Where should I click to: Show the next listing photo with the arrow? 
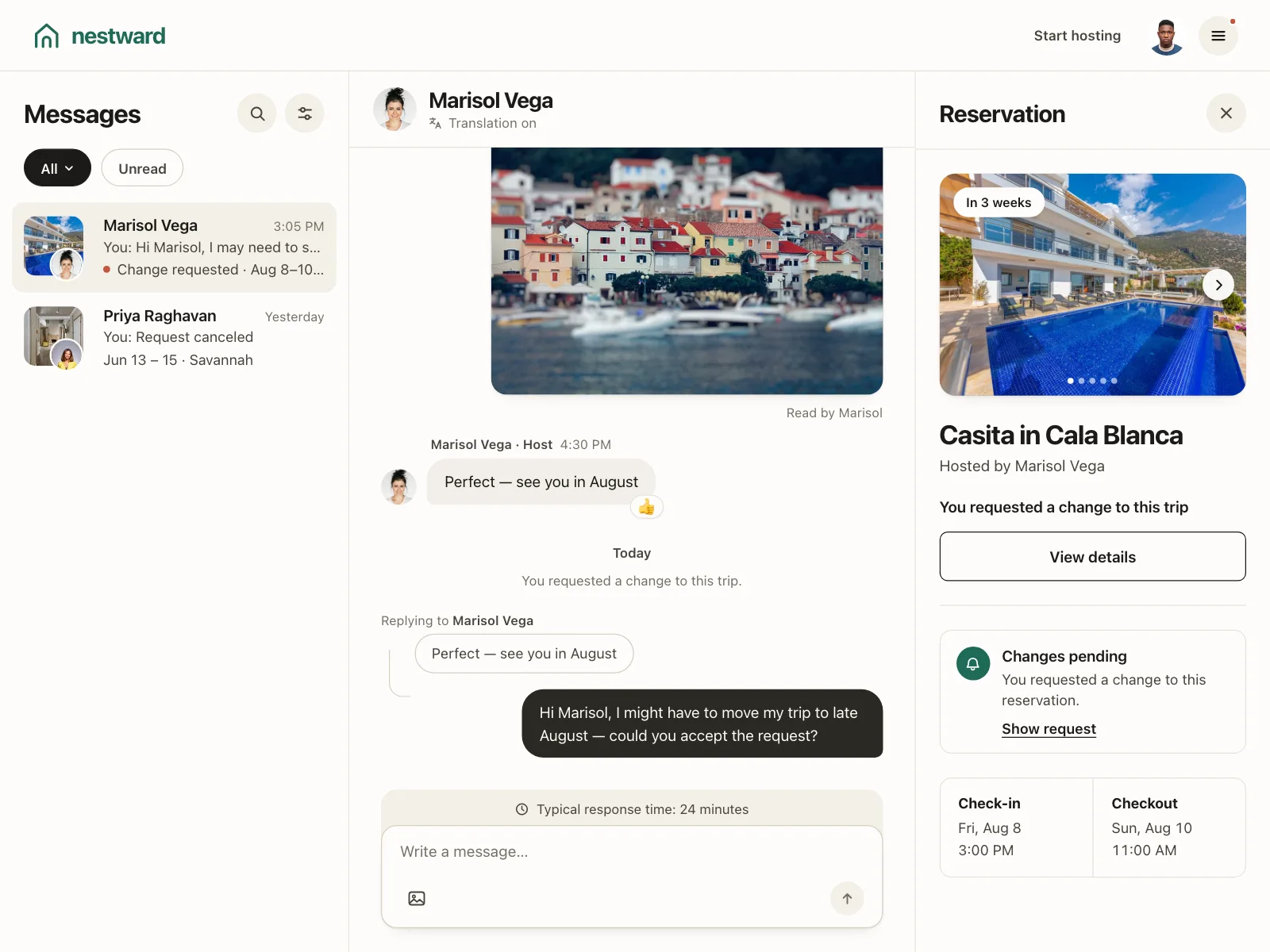click(1218, 285)
